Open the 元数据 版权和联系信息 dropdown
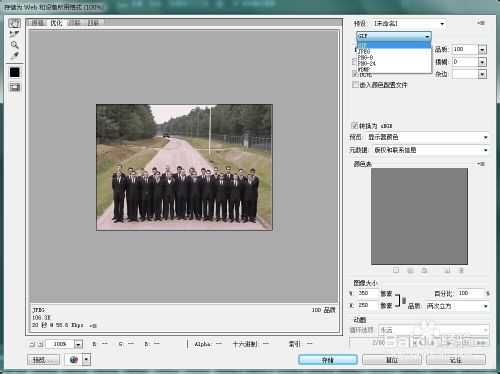Viewport: 500px width, 374px height. point(431,150)
